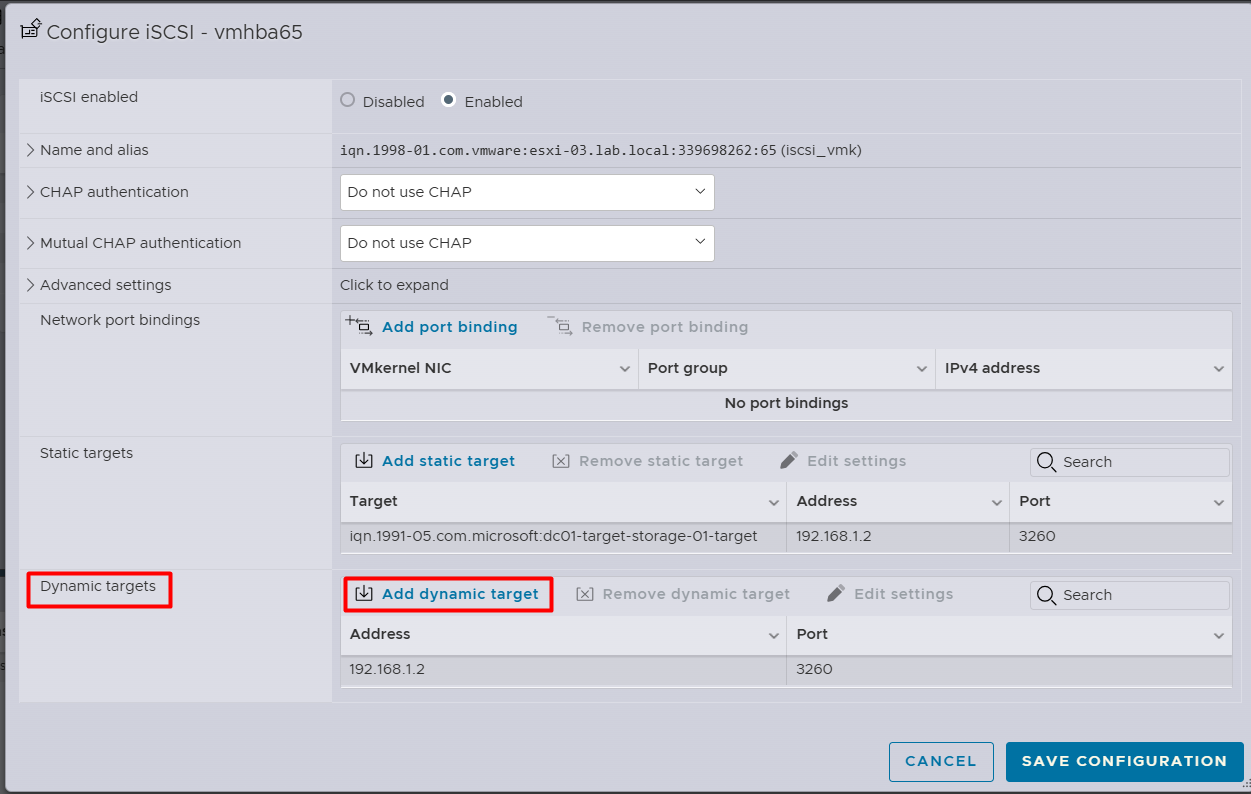Click the static target Edit settings pencil
Image resolution: width=1251 pixels, height=794 pixels.
click(789, 461)
